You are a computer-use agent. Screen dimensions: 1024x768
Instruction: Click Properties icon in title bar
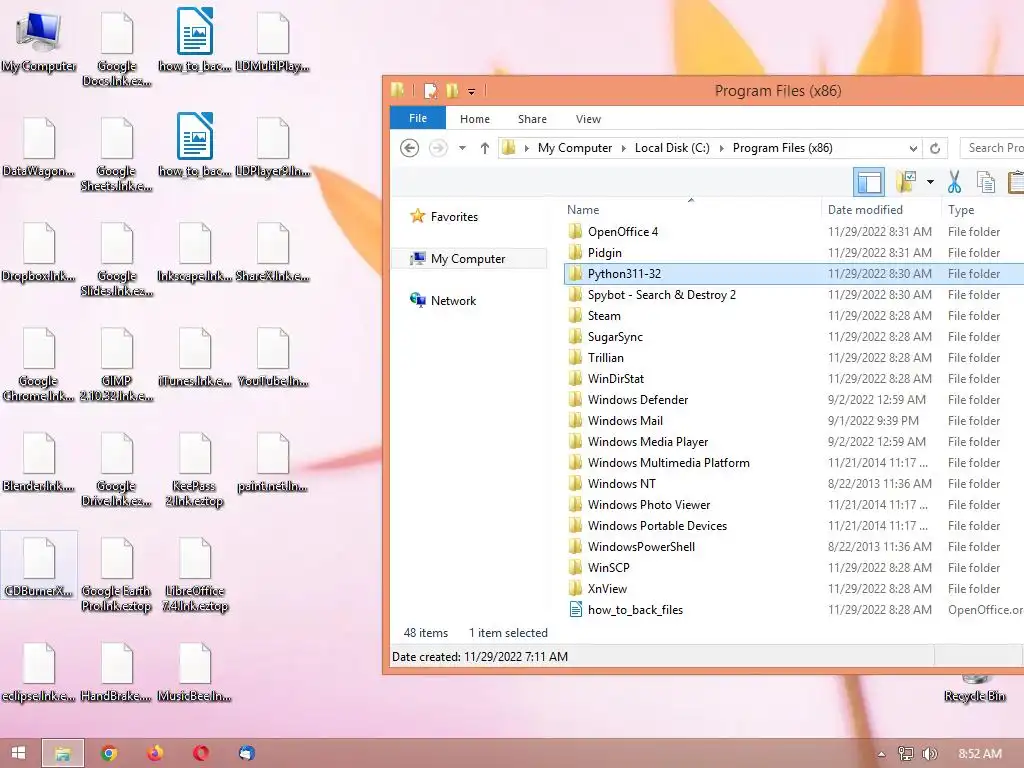tap(430, 91)
